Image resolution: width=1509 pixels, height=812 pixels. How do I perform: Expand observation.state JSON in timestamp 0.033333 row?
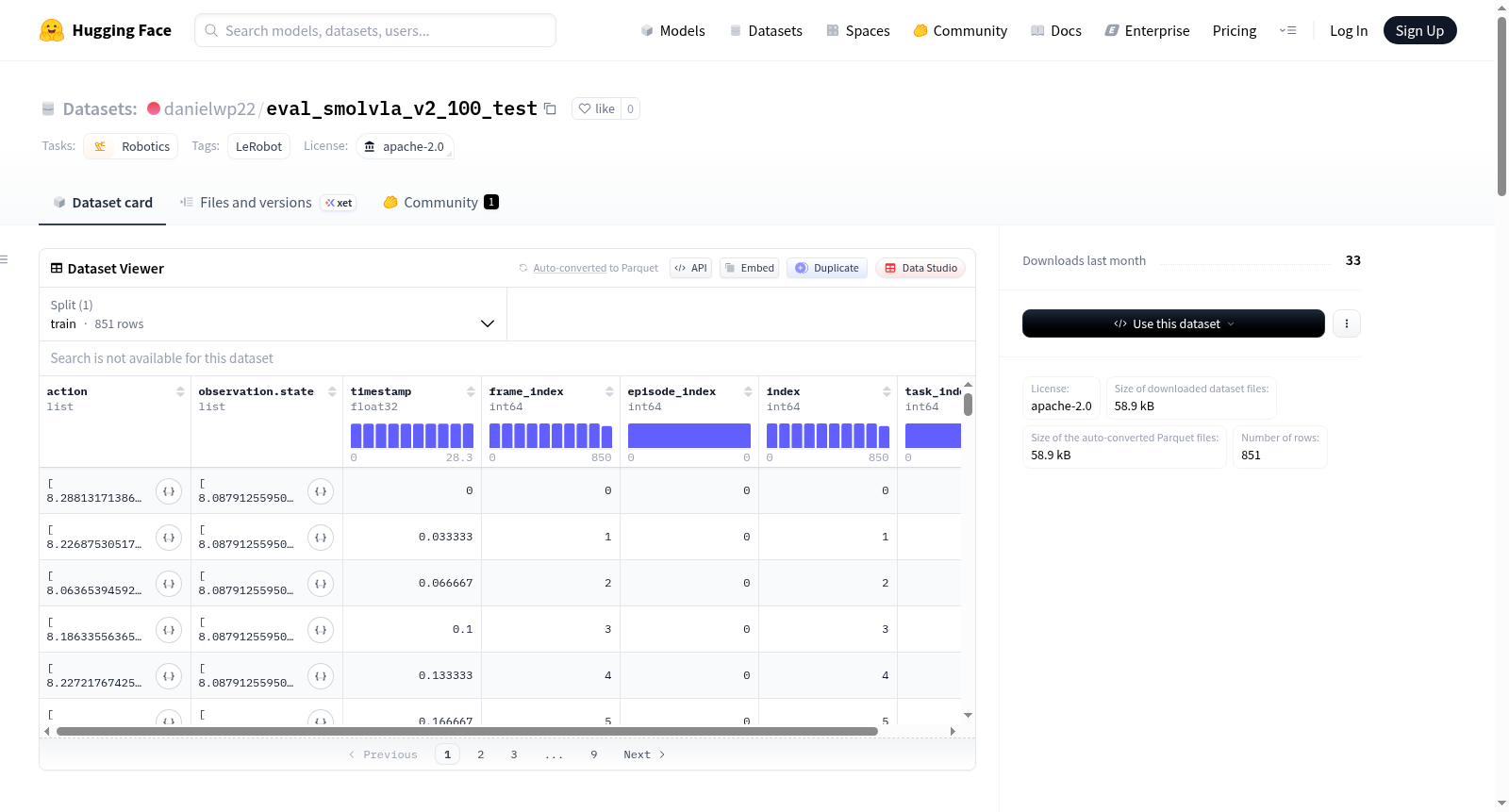coord(321,538)
